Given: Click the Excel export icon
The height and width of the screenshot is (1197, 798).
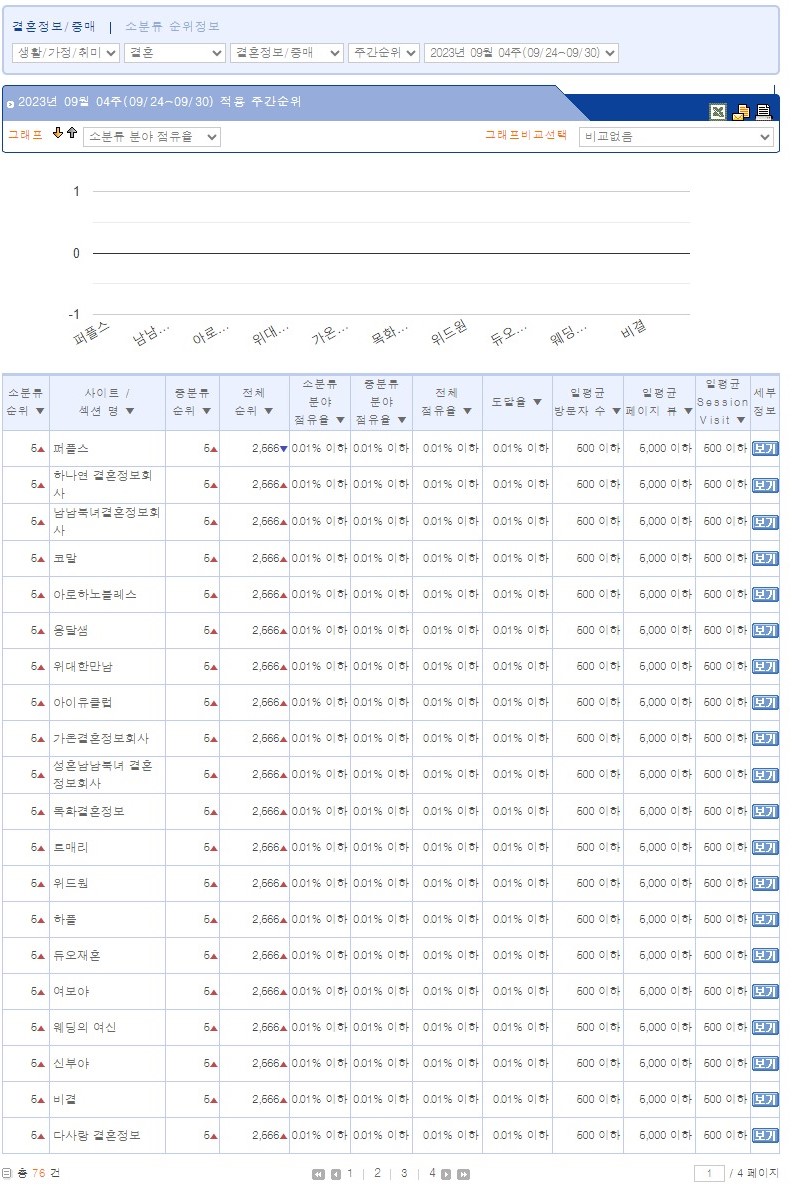Looking at the screenshot, I should [x=718, y=112].
